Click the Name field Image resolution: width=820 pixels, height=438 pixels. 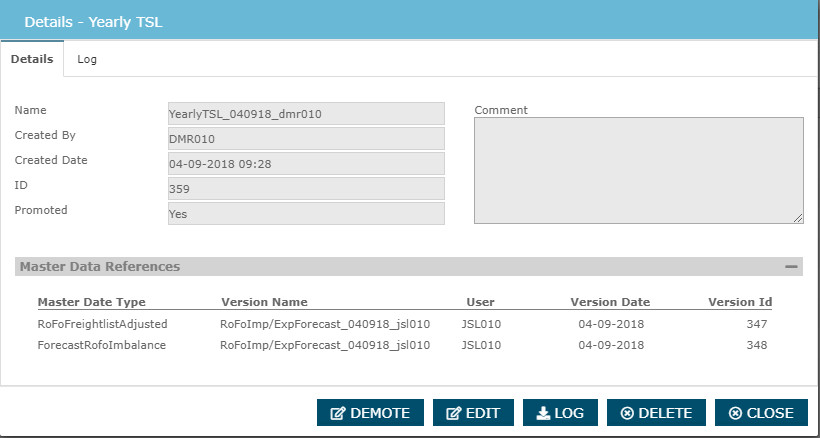pos(306,114)
